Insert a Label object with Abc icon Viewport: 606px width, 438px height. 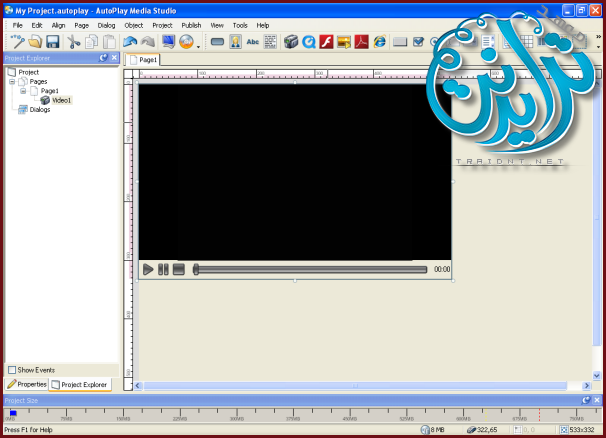(253, 41)
